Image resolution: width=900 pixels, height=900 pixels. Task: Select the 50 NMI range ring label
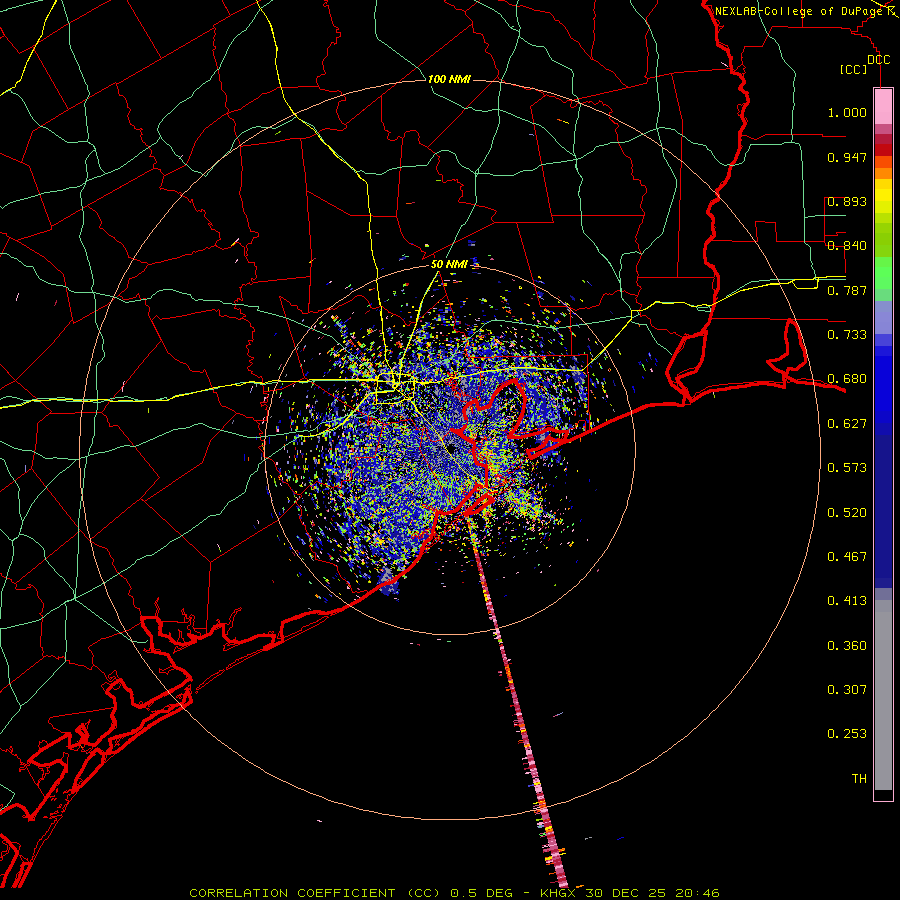pos(449,265)
